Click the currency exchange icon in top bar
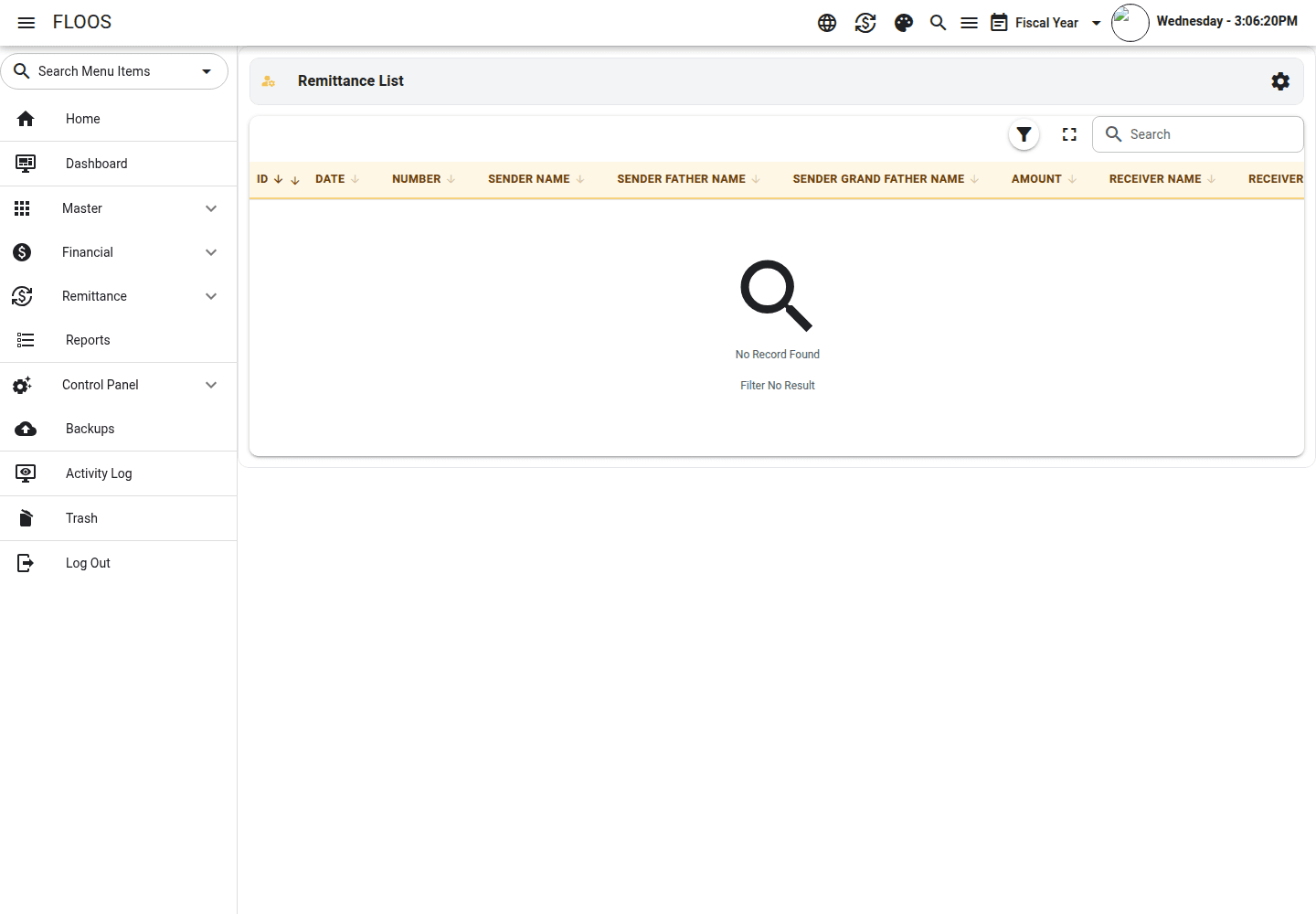 [865, 23]
